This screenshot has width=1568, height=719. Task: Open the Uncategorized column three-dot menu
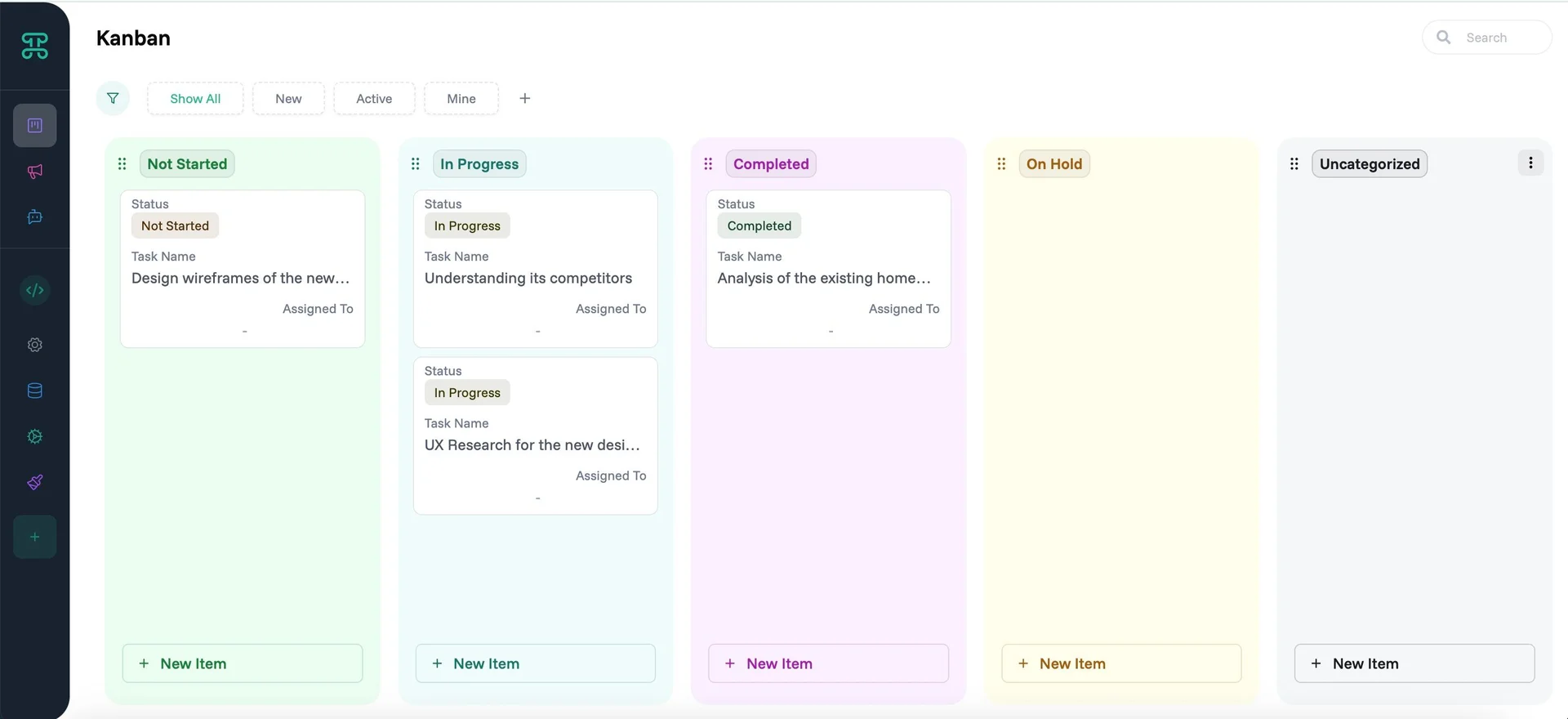[1530, 163]
